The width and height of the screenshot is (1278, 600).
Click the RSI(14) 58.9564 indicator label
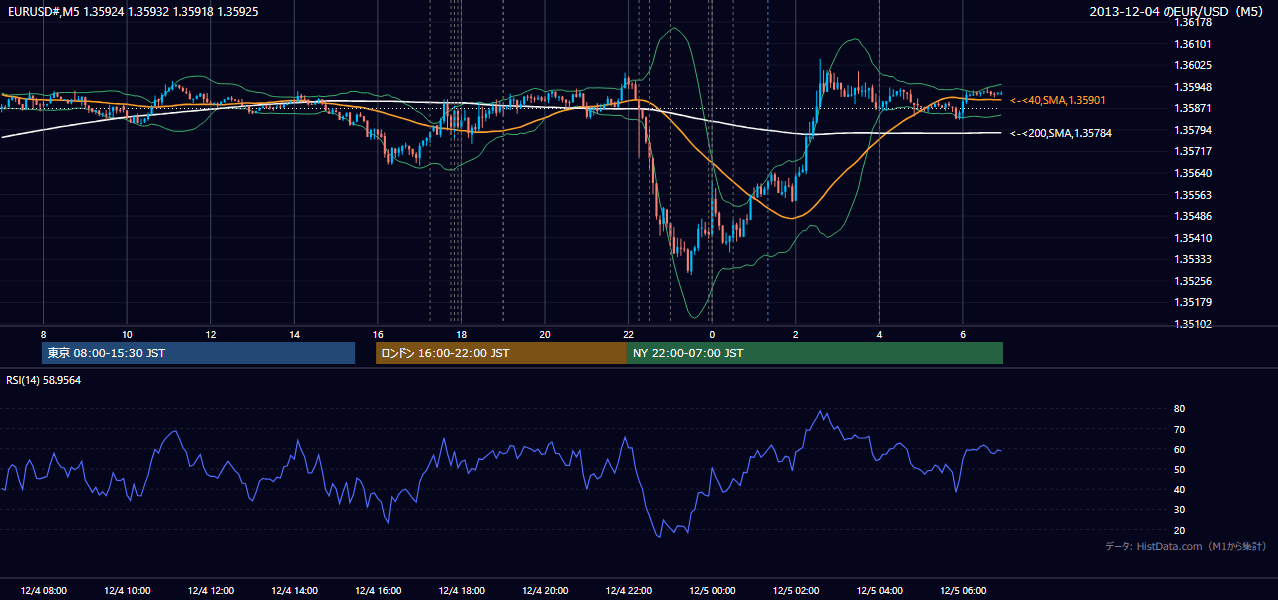pos(44,380)
